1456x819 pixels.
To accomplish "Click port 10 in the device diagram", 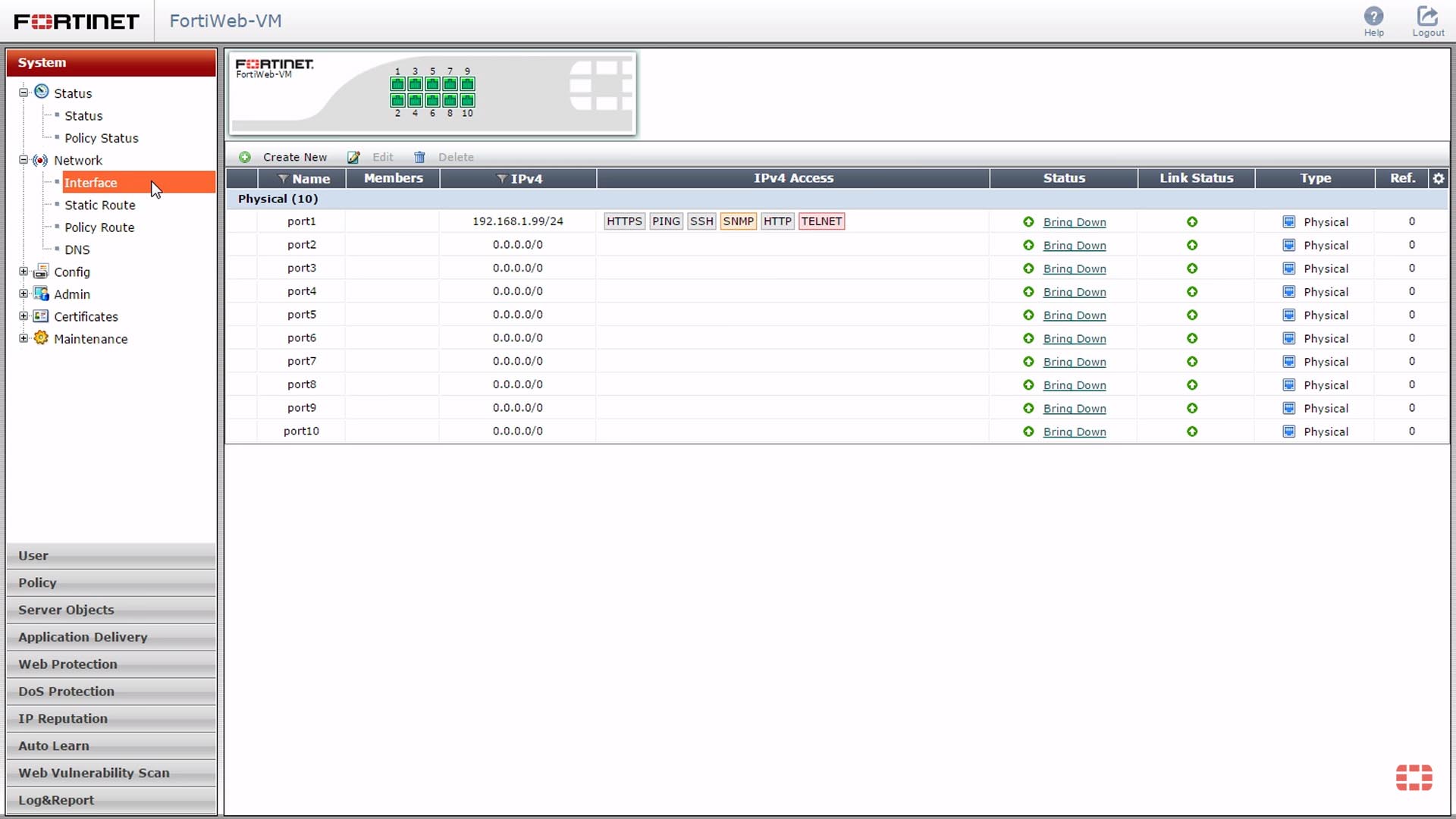I will pos(467,100).
